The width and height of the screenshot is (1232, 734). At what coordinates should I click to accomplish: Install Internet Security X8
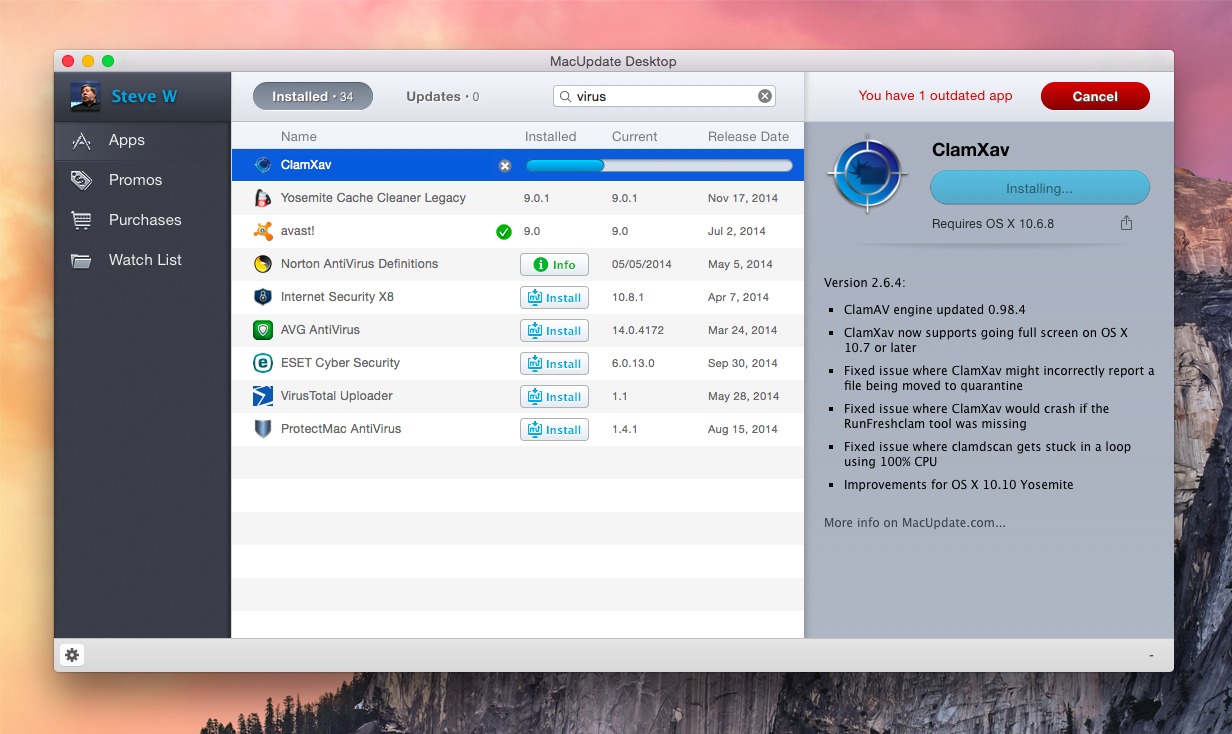(554, 298)
